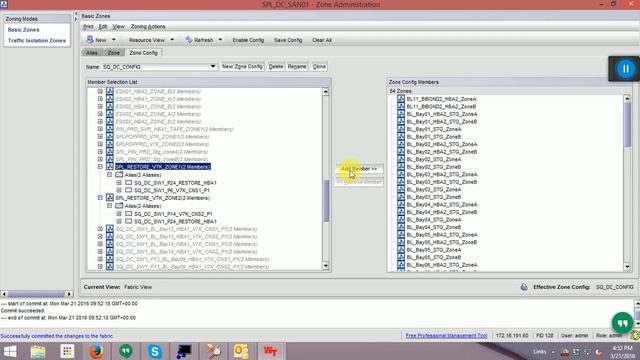Click the Effective Zone Config icon

524,287
